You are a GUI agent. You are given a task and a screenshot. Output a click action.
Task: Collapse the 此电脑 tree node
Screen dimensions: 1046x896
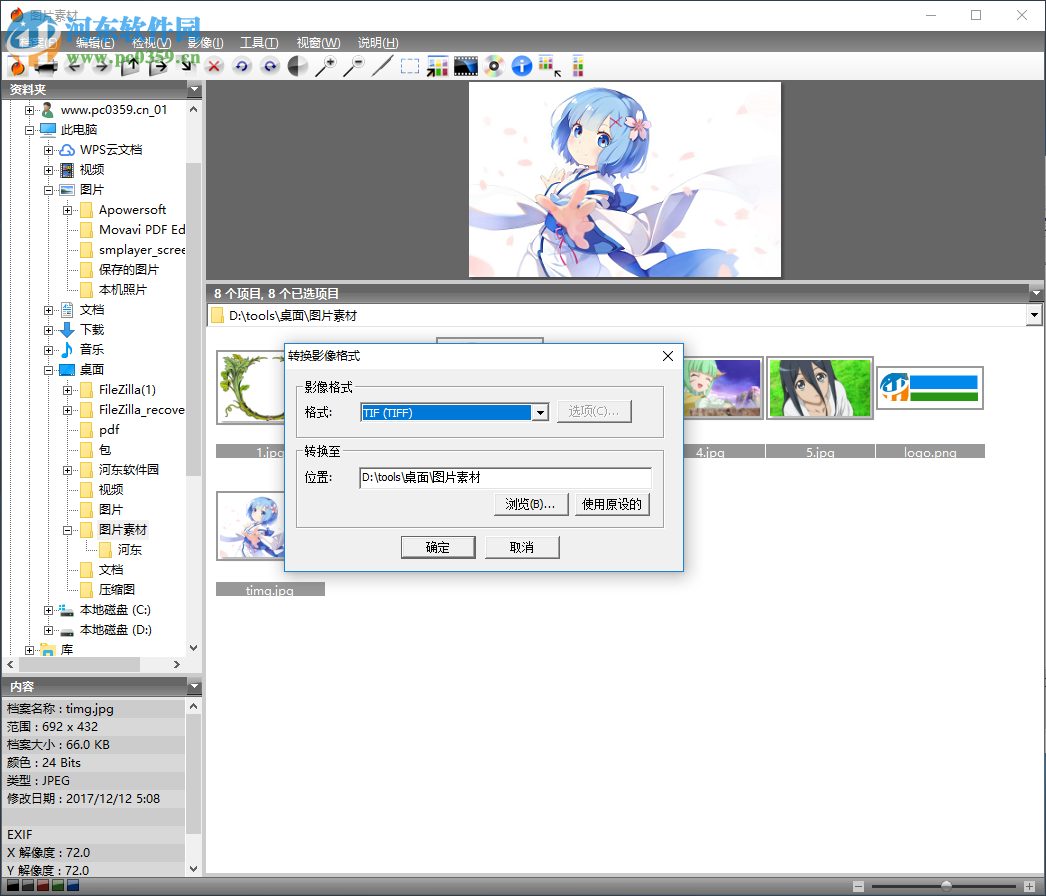coord(29,130)
